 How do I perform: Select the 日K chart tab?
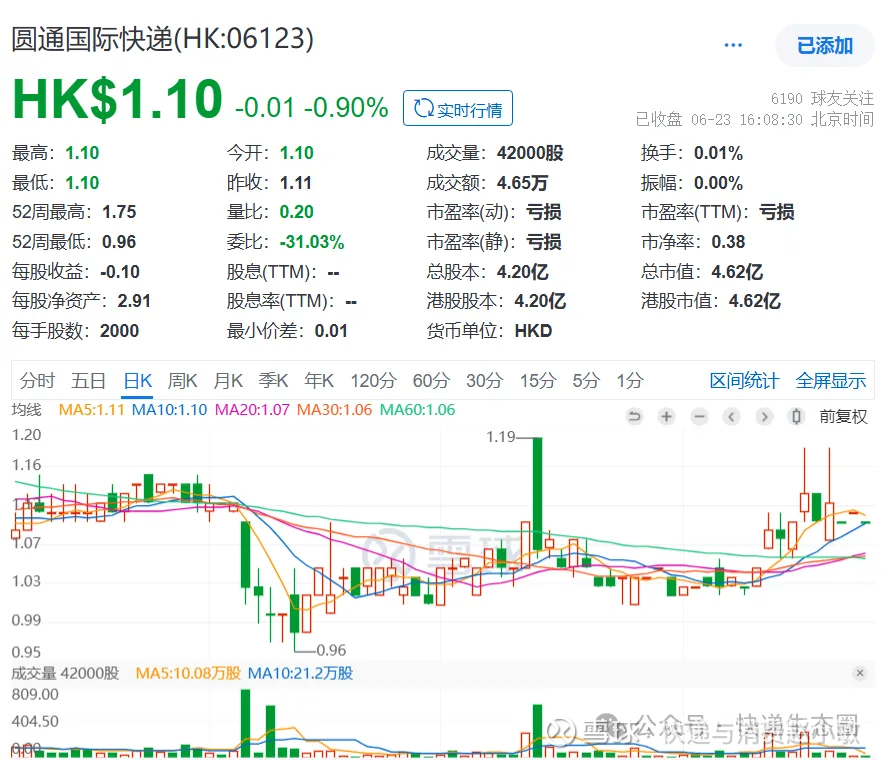click(137, 381)
